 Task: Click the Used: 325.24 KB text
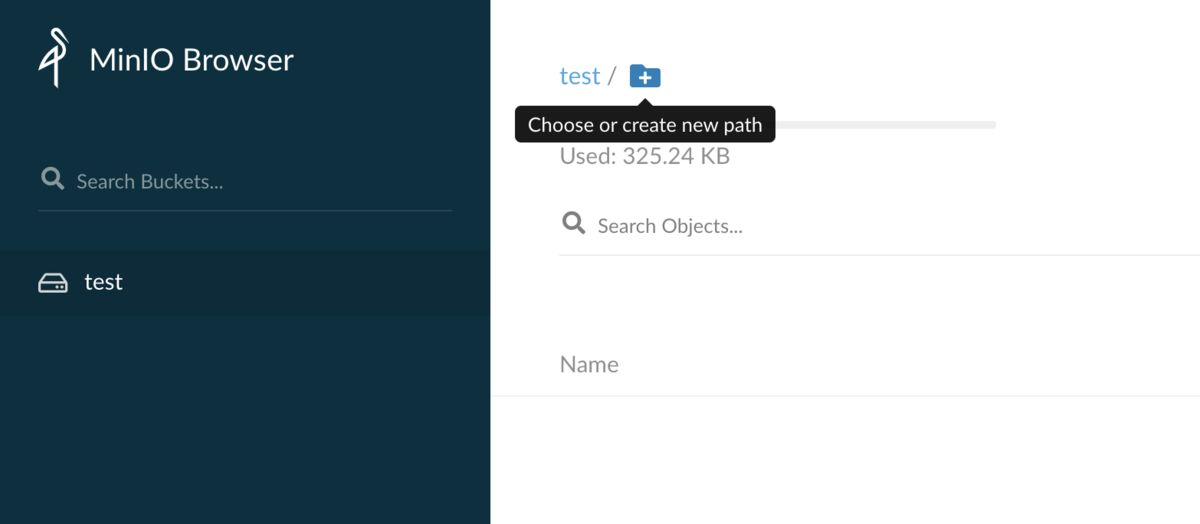tap(644, 156)
